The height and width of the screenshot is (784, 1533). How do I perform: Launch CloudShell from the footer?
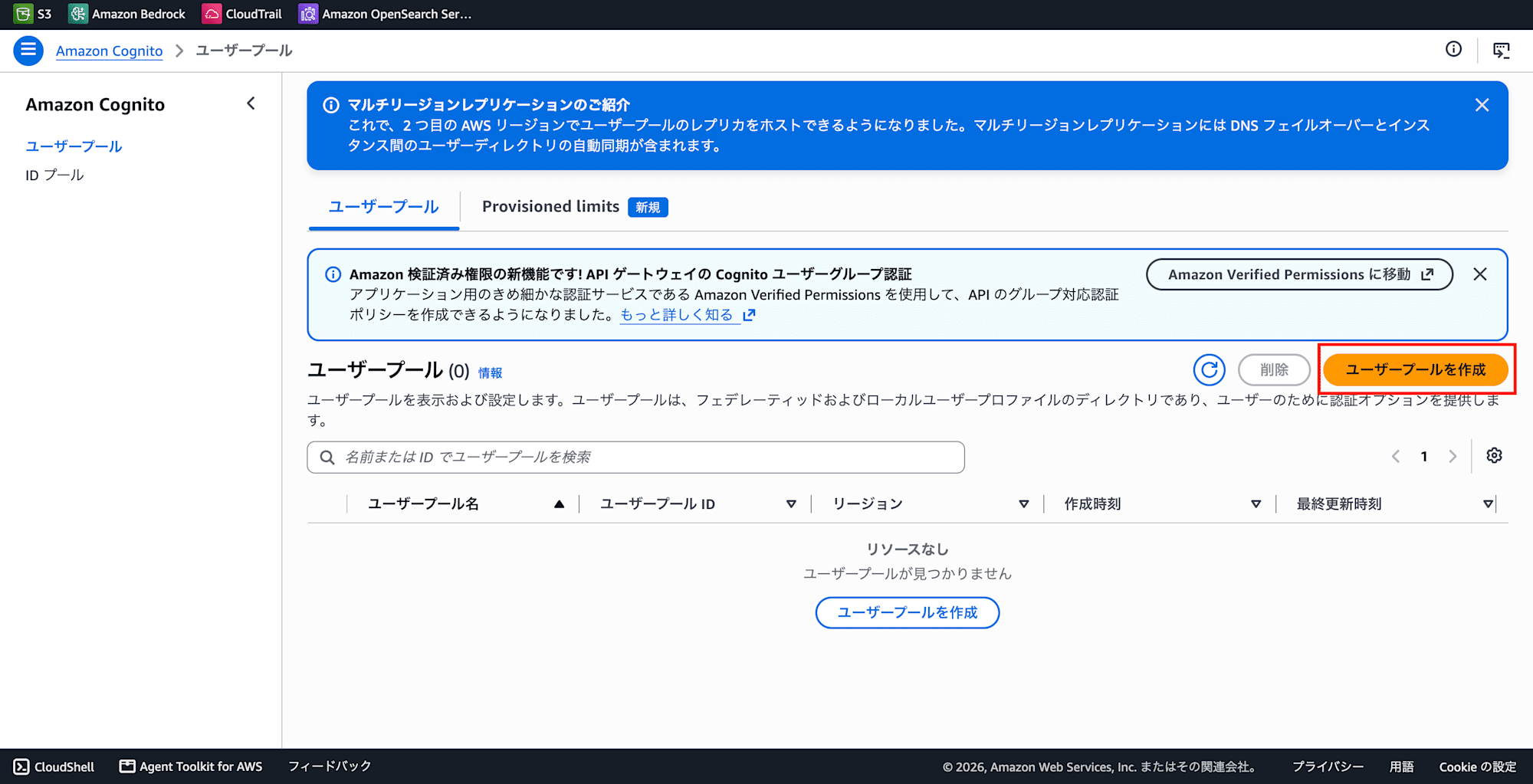point(54,766)
